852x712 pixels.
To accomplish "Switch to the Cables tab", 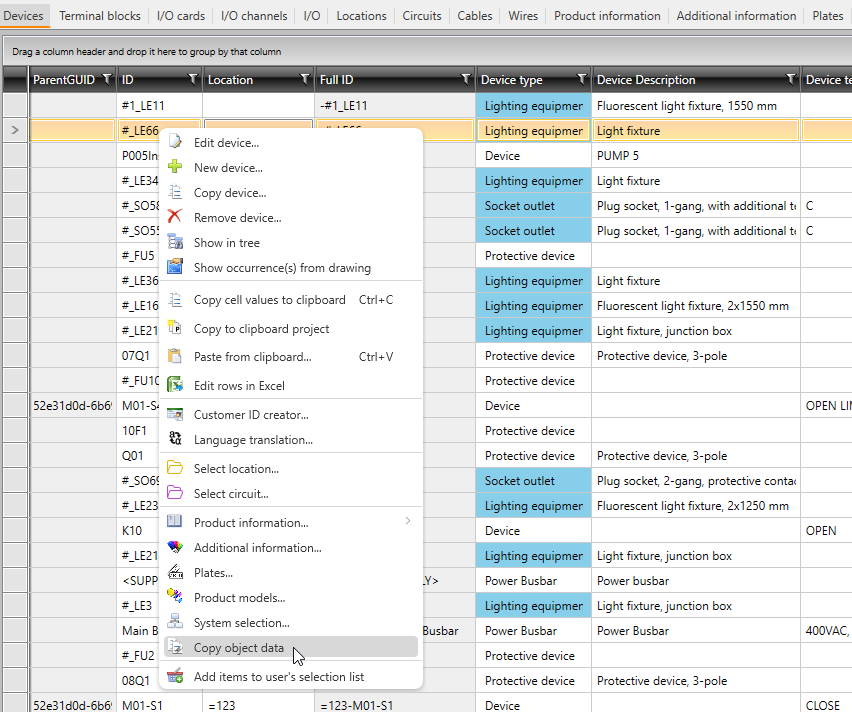I will click(x=475, y=16).
